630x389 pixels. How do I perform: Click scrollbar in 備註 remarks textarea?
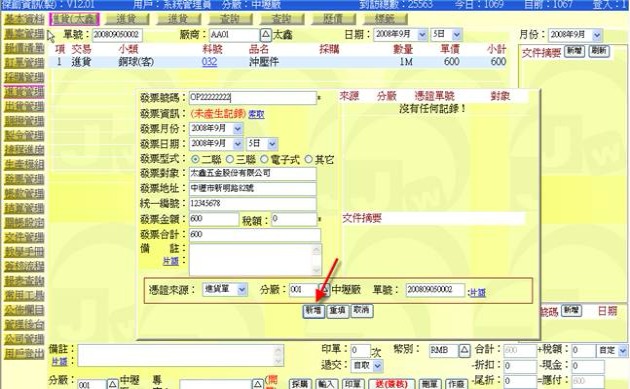(x=316, y=260)
